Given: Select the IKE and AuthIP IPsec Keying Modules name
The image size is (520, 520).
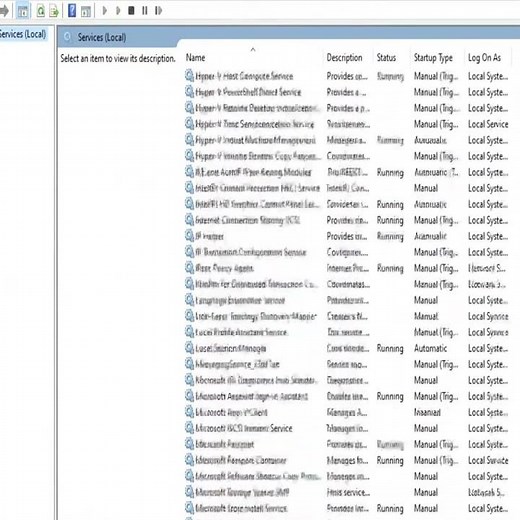Looking at the screenshot, I should 253,172.
